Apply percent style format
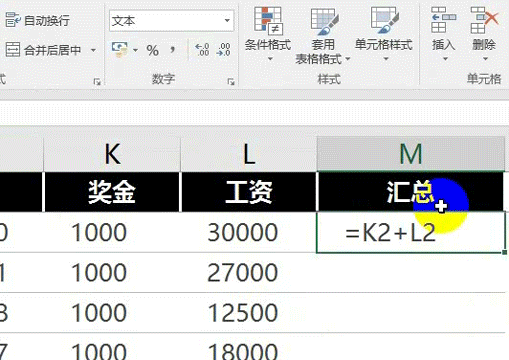509x360 pixels. tap(153, 51)
